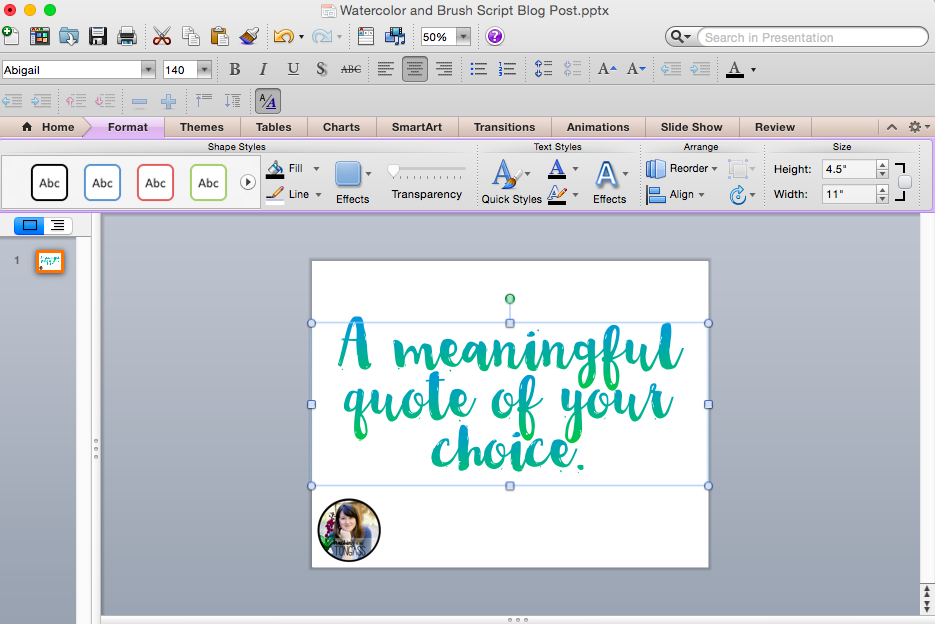Expand more shape styles arrow
Image resolution: width=935 pixels, height=624 pixels.
tap(248, 183)
